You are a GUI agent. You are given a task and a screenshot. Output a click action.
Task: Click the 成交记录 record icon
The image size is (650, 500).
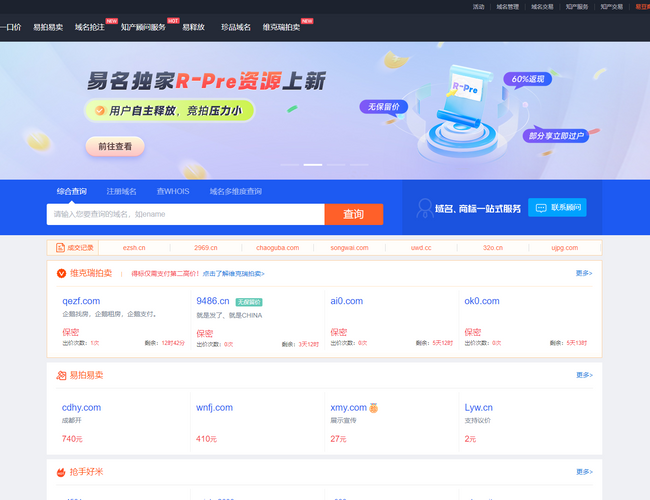[x=58, y=247]
